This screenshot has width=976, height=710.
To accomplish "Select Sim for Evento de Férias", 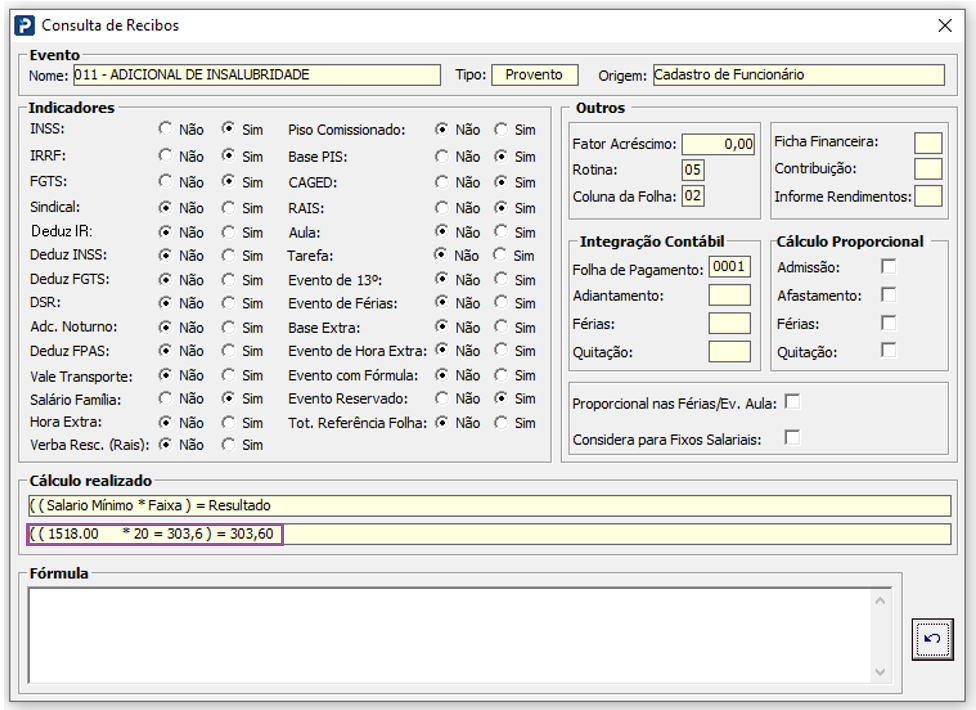I will 501,302.
